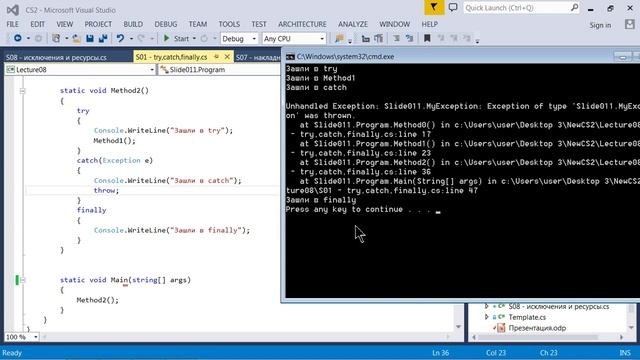Toggle the pin on S01 tab
The height and width of the screenshot is (360, 640).
[217, 57]
